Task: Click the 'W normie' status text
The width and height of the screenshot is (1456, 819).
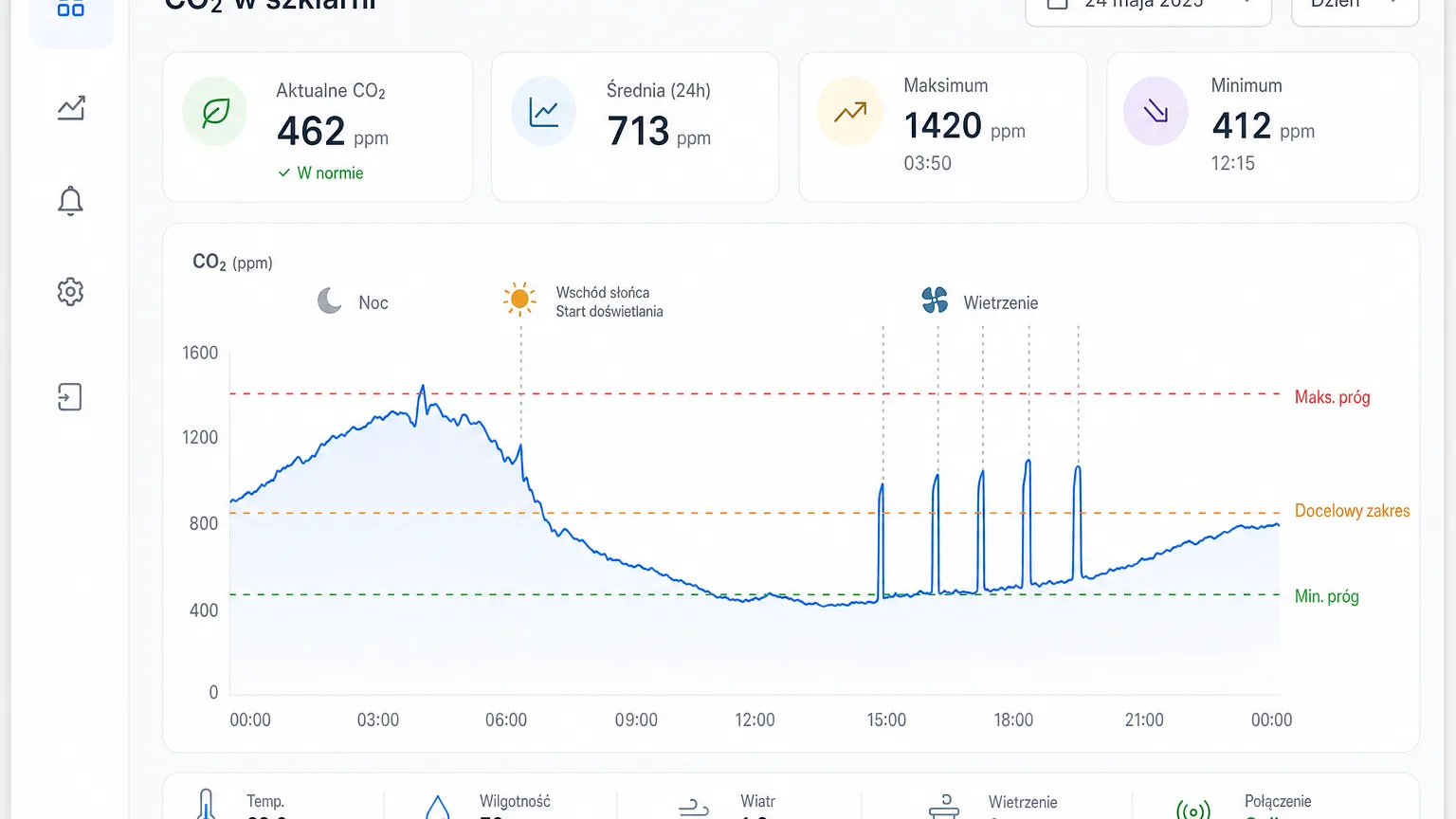Action: tap(330, 173)
